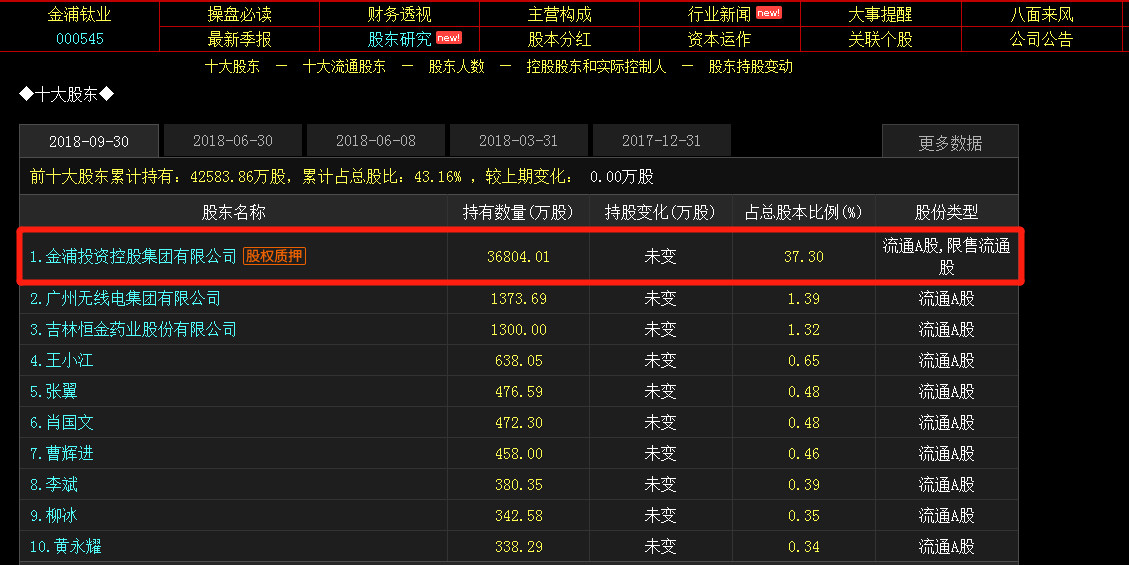
Task: Jump to 十大流通股东 subsection
Action: point(344,67)
